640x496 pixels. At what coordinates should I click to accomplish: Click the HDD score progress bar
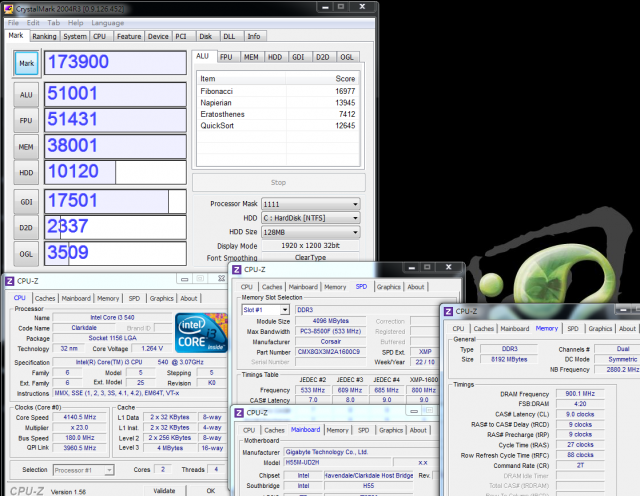(115, 172)
